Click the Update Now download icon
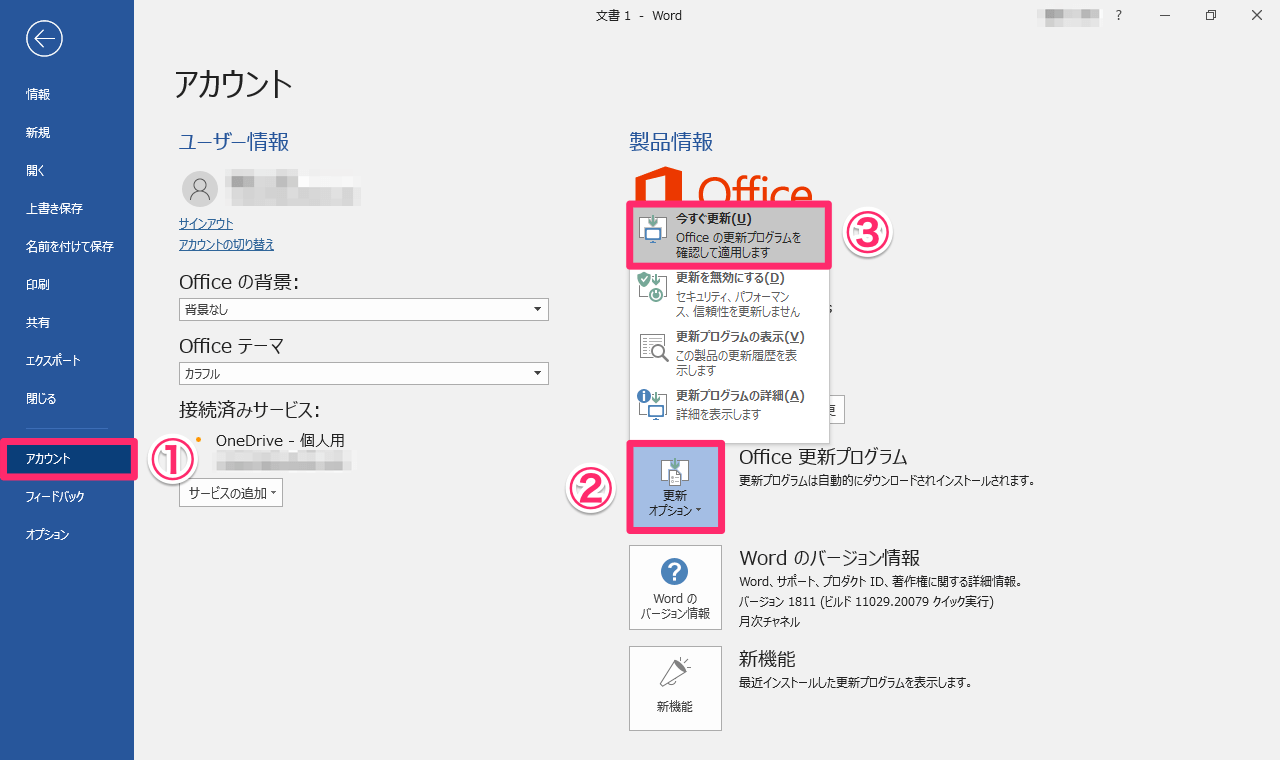 (653, 228)
